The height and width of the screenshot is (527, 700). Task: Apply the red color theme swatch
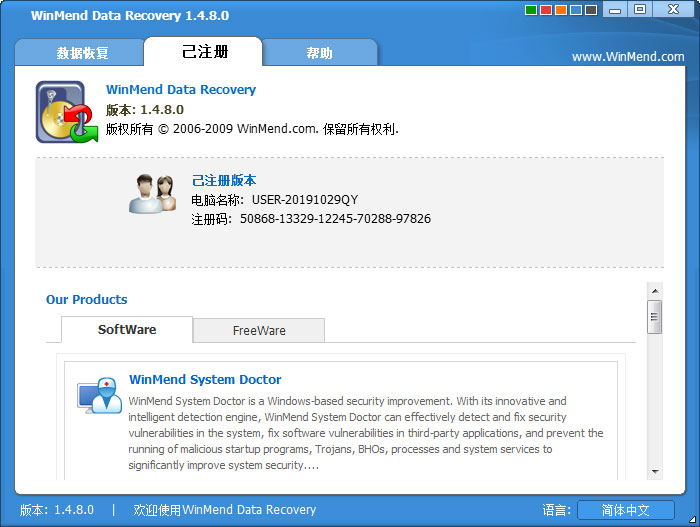546,10
